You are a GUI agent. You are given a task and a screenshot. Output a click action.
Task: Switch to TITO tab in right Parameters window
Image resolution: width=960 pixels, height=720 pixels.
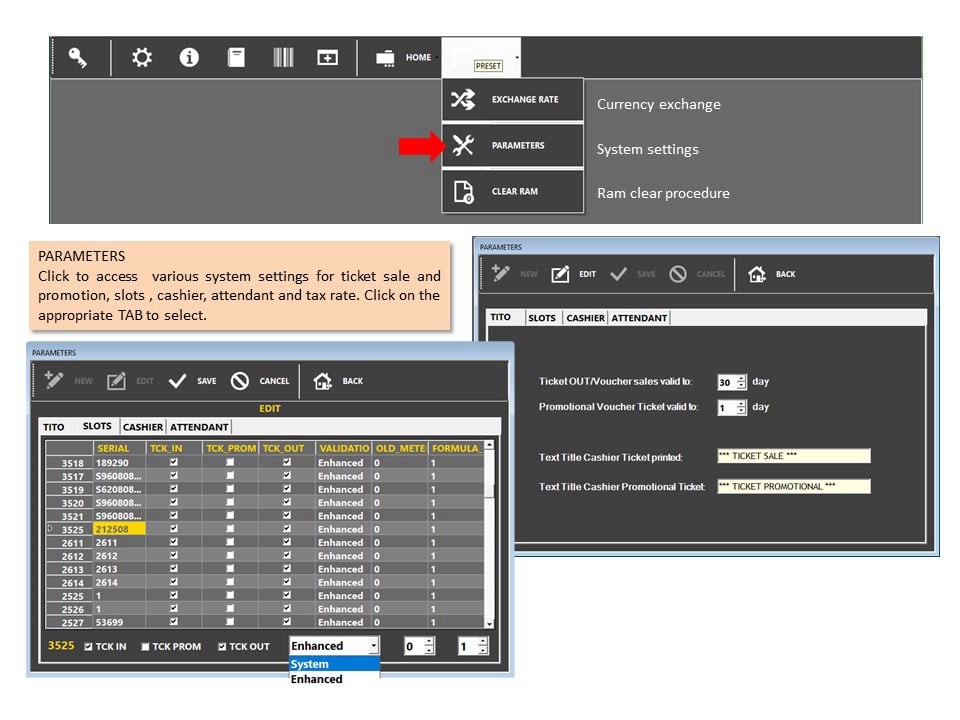coord(501,317)
